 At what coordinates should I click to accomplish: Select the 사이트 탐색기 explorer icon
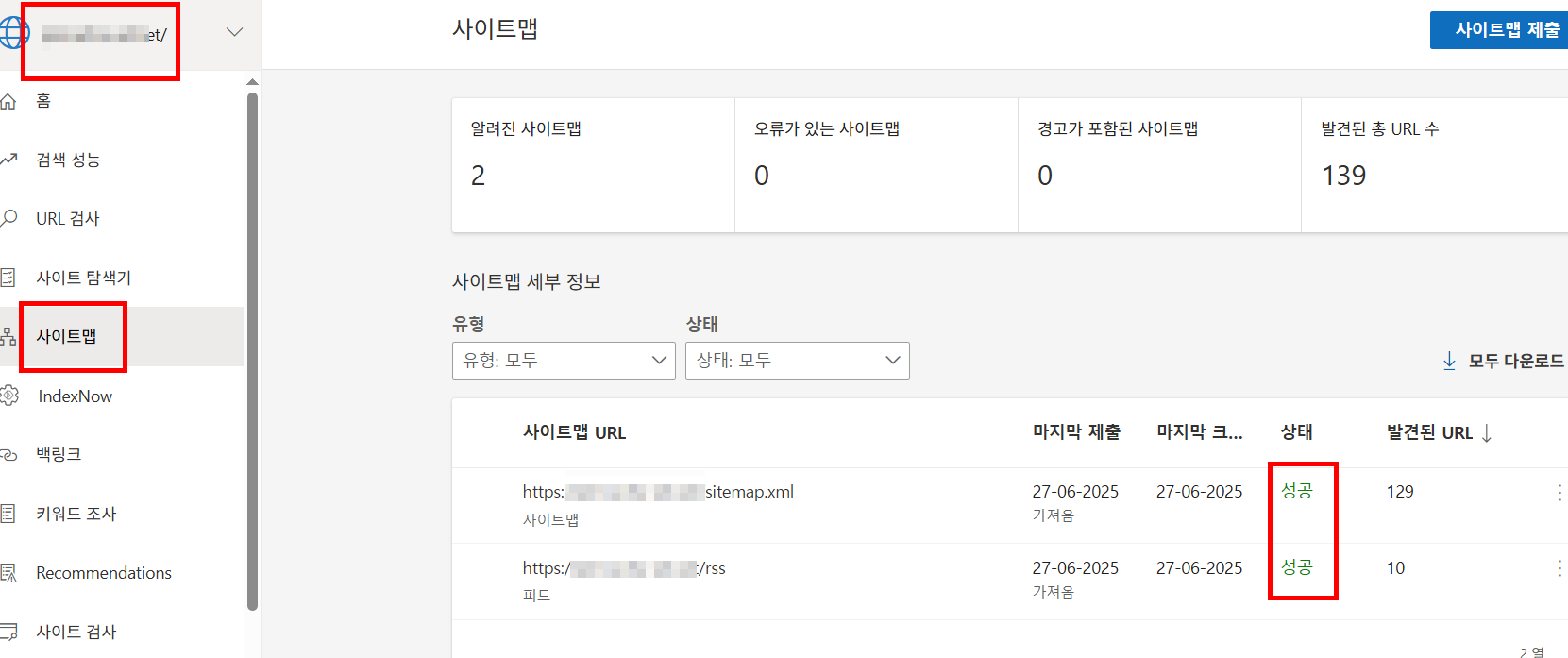(x=9, y=277)
